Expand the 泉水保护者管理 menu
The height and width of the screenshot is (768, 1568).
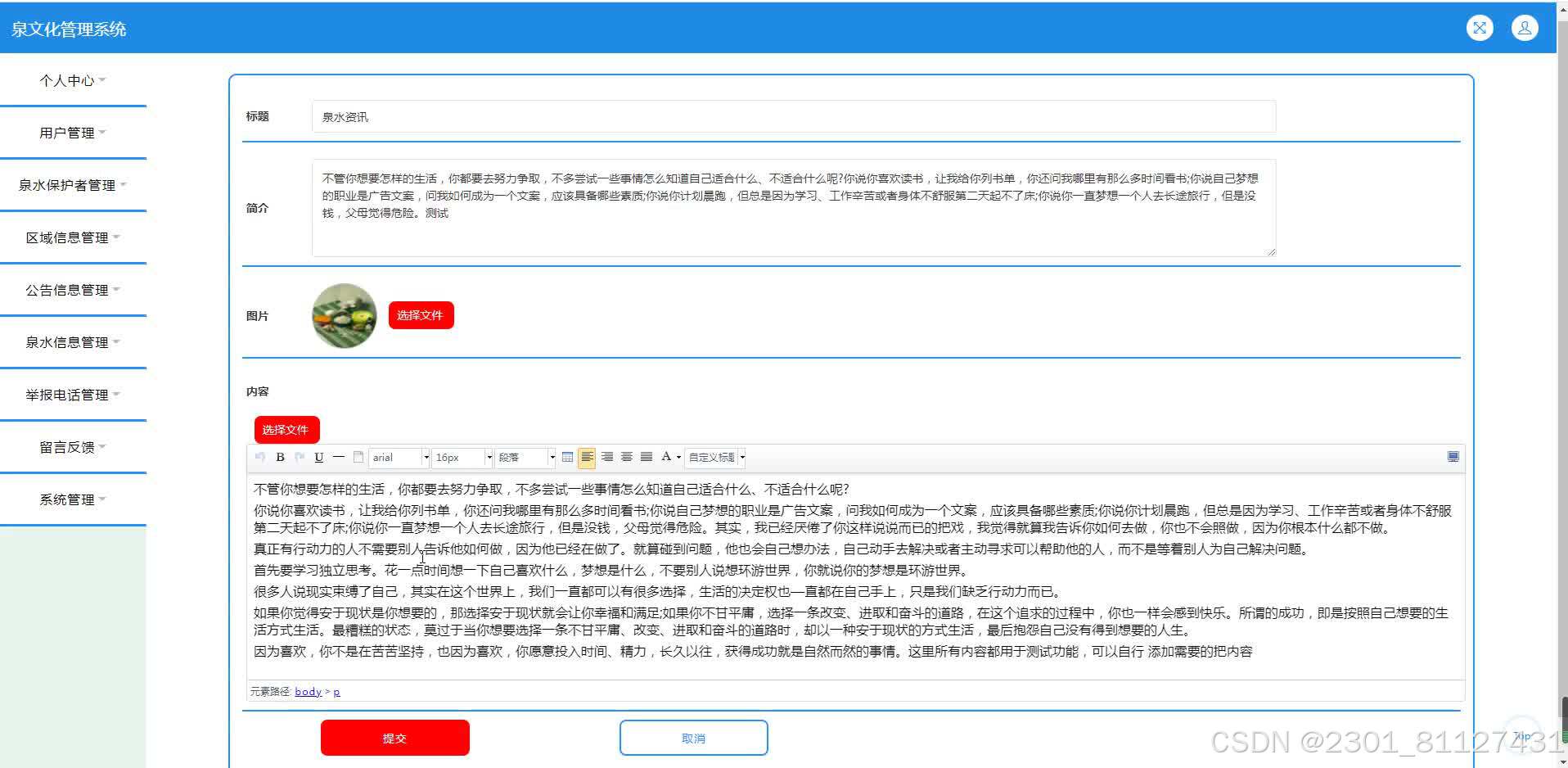click(x=73, y=185)
